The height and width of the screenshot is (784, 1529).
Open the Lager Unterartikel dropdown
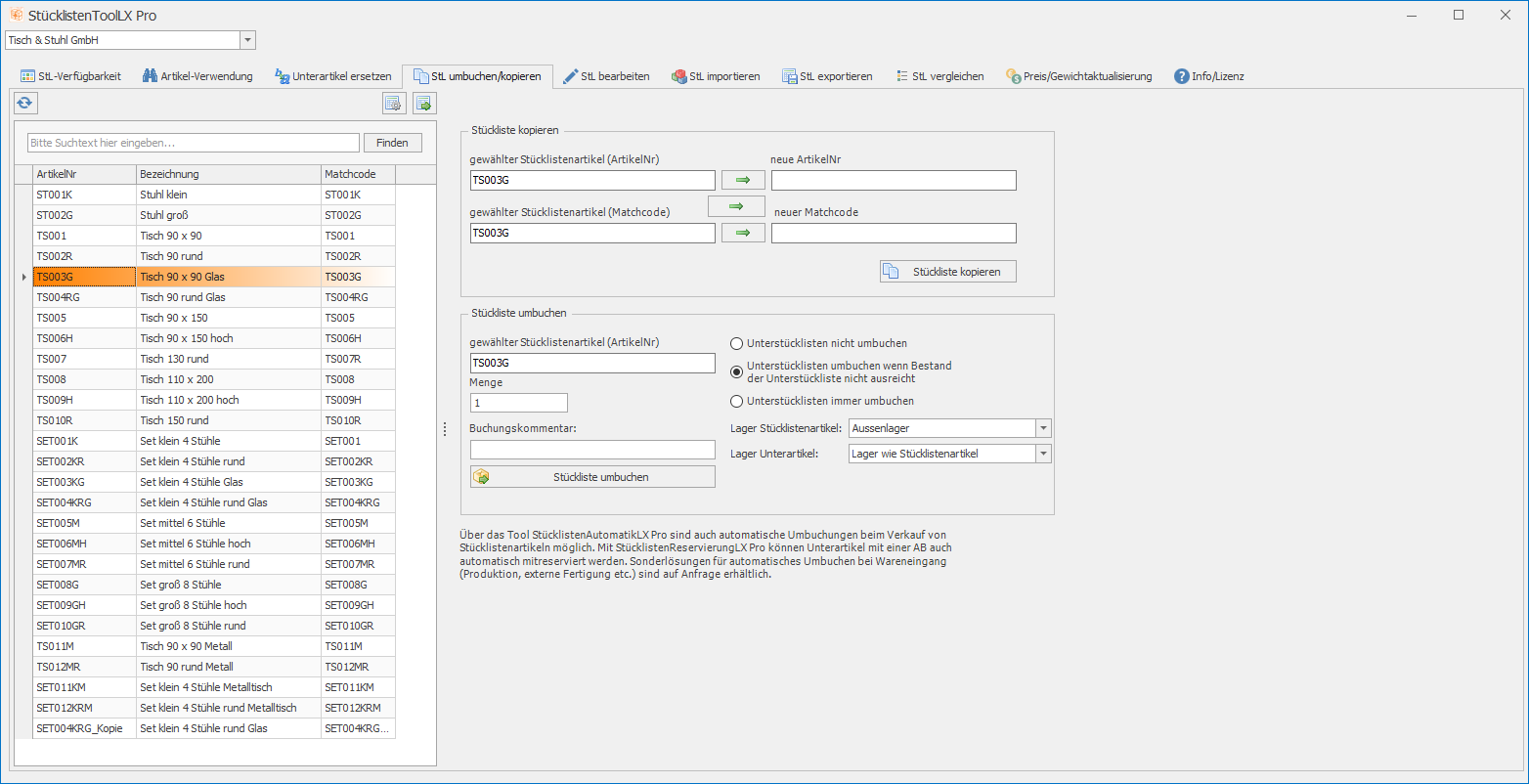(x=1043, y=454)
